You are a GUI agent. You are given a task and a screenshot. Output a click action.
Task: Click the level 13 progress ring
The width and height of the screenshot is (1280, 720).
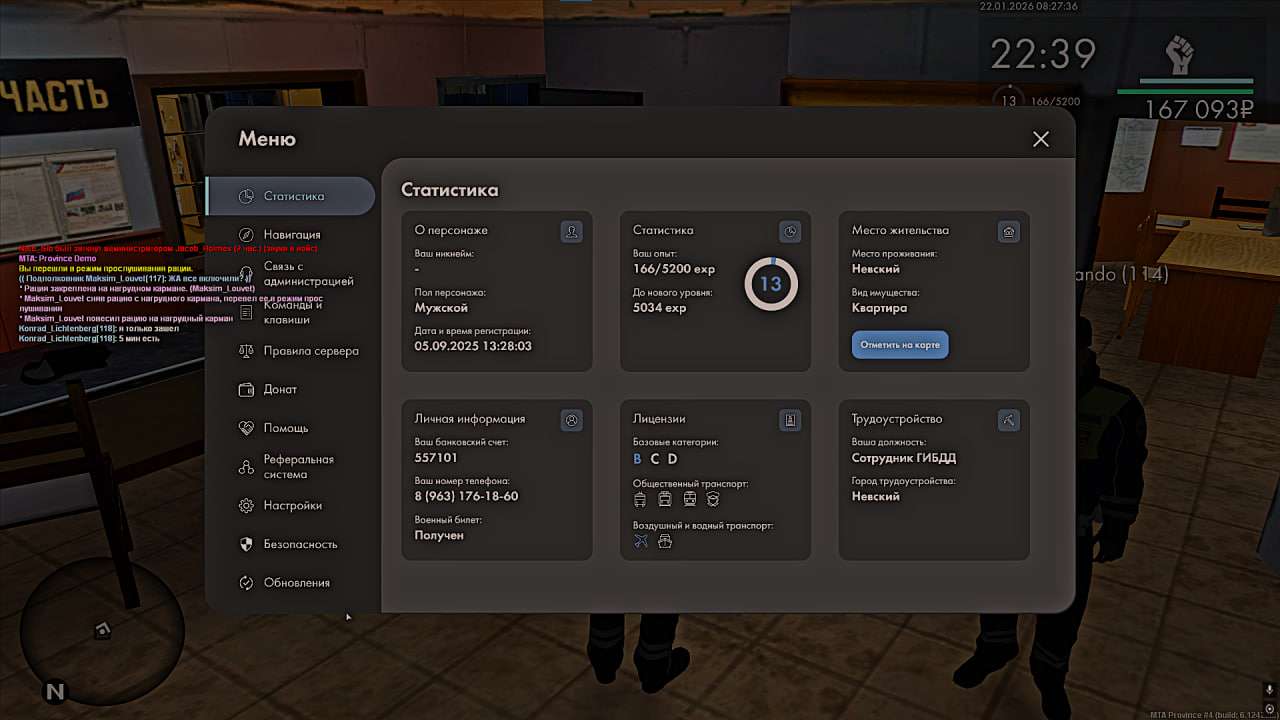[771, 284]
